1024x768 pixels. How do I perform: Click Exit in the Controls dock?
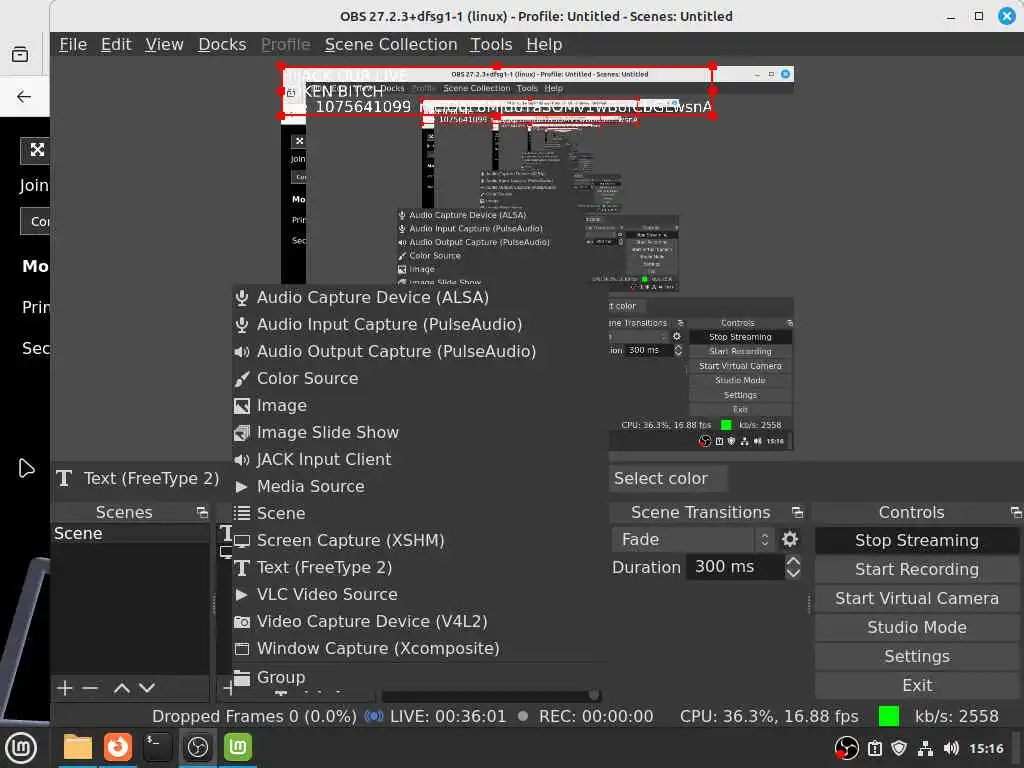tap(917, 685)
